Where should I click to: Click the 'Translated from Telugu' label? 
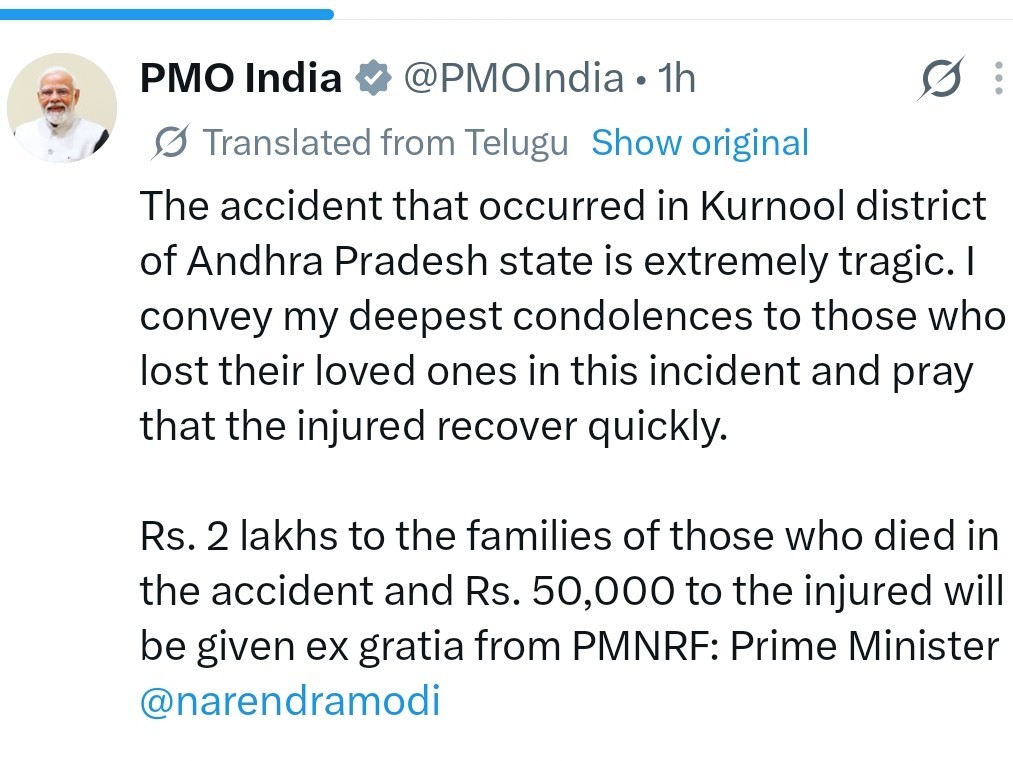(x=385, y=143)
